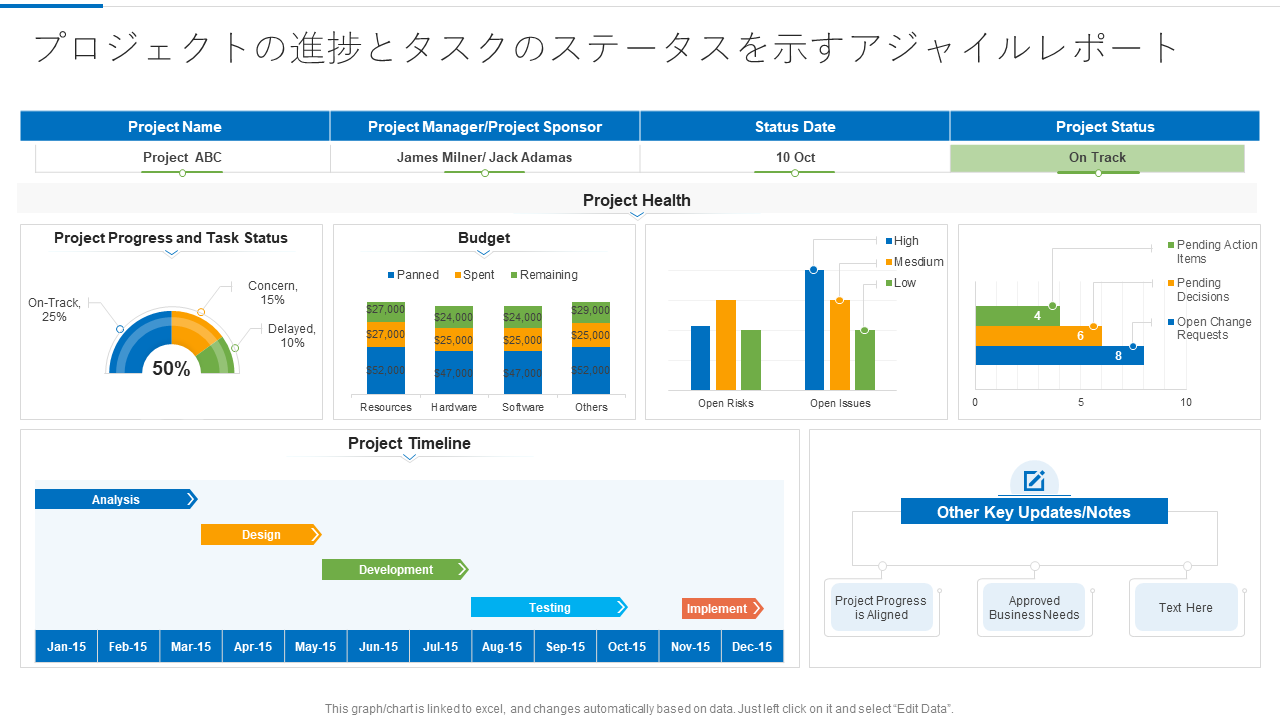Click the Pending Action Items legend entry
1280x720 pixels.
tap(1212, 252)
